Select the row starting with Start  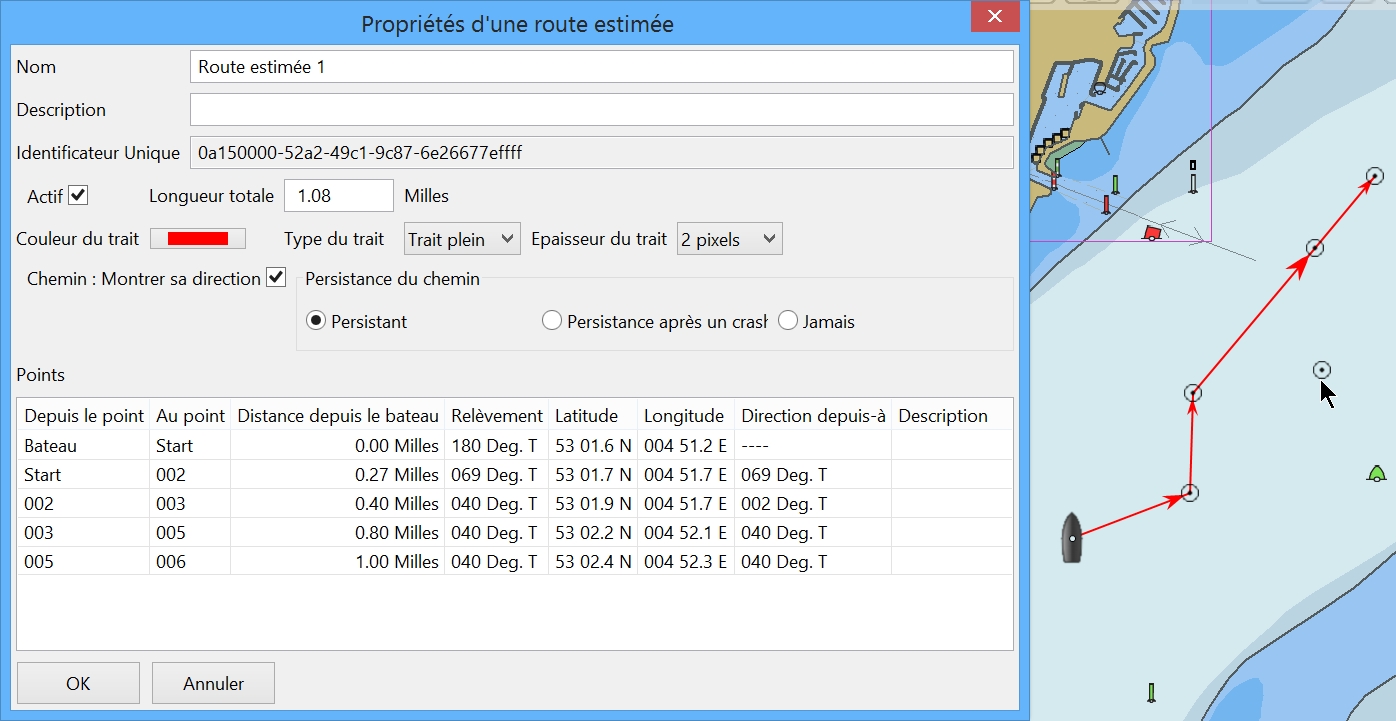[x=515, y=474]
